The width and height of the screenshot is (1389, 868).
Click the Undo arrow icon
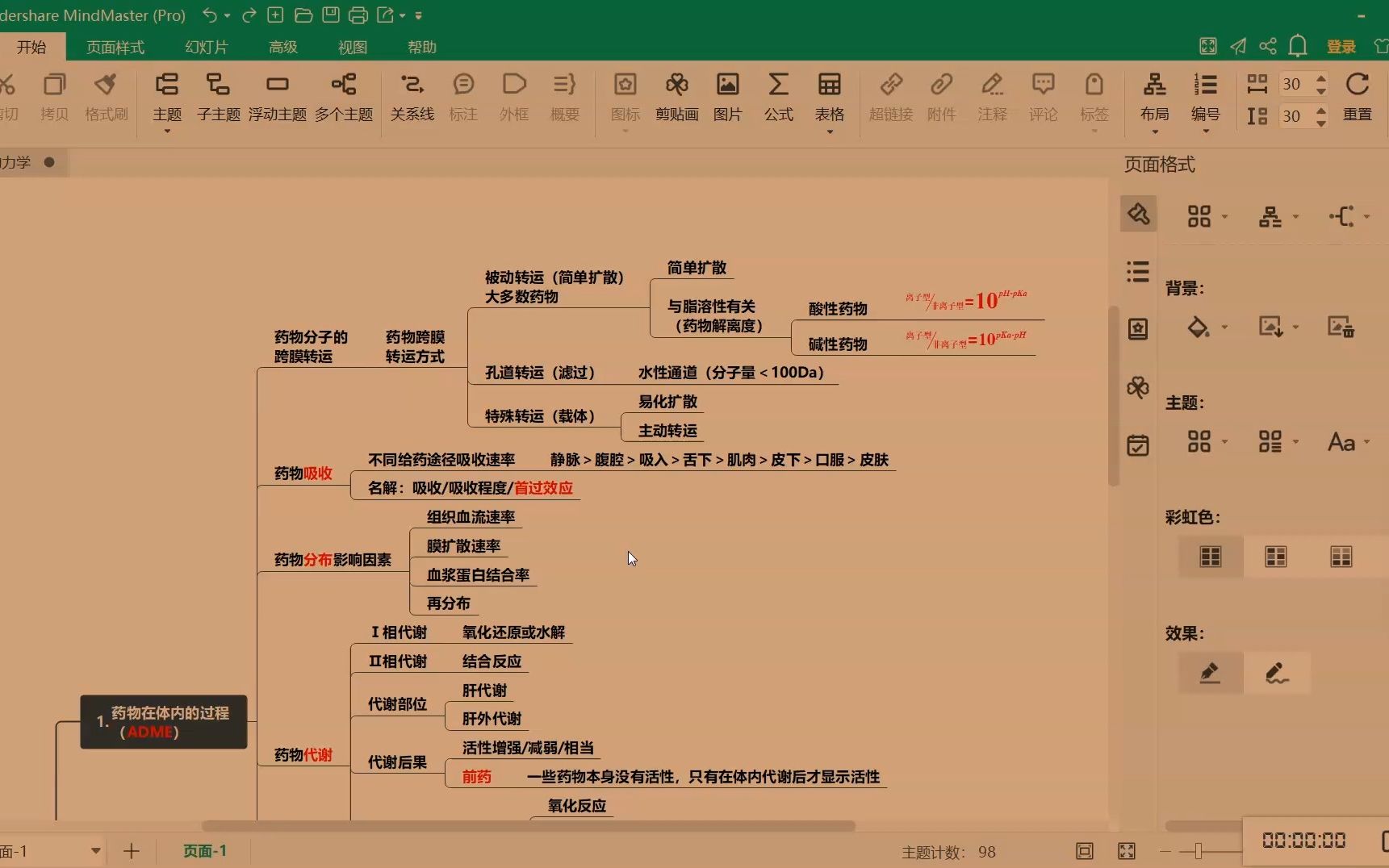click(x=210, y=15)
